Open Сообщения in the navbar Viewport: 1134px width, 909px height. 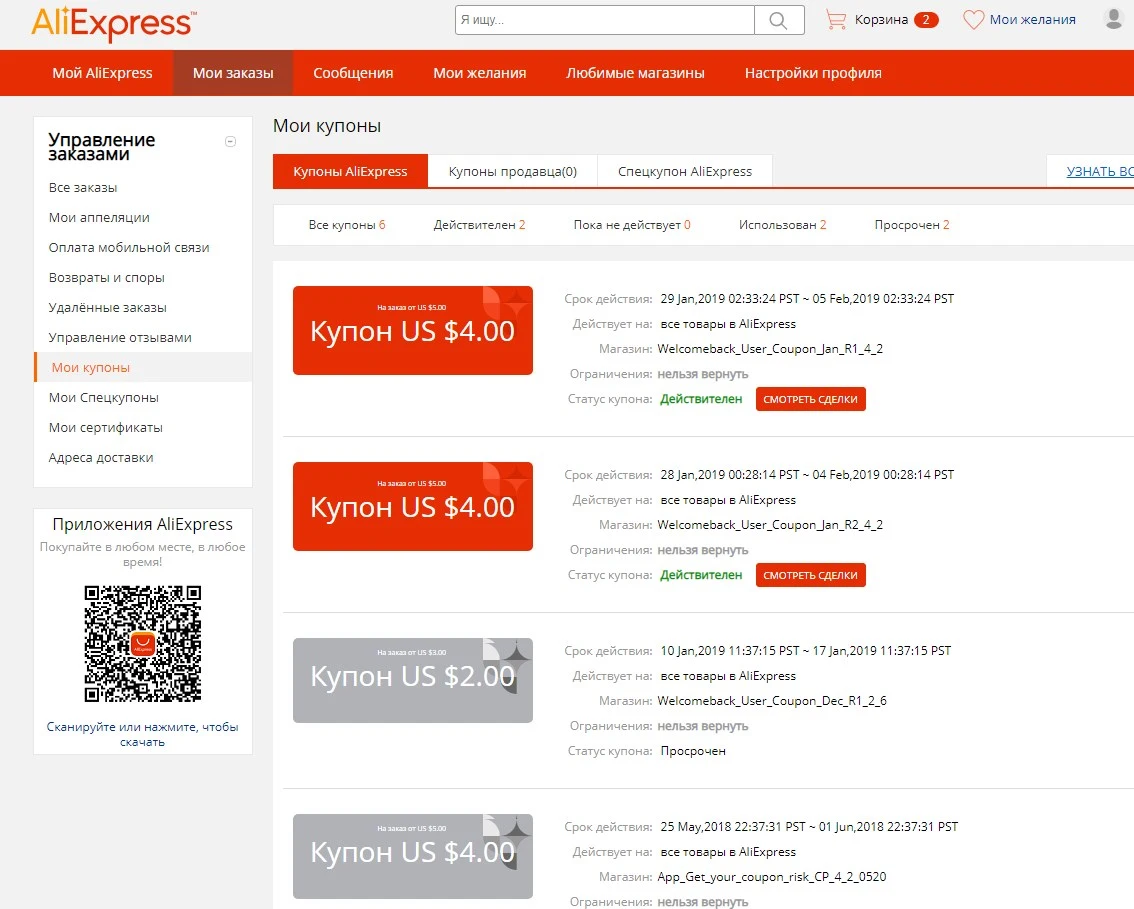353,73
